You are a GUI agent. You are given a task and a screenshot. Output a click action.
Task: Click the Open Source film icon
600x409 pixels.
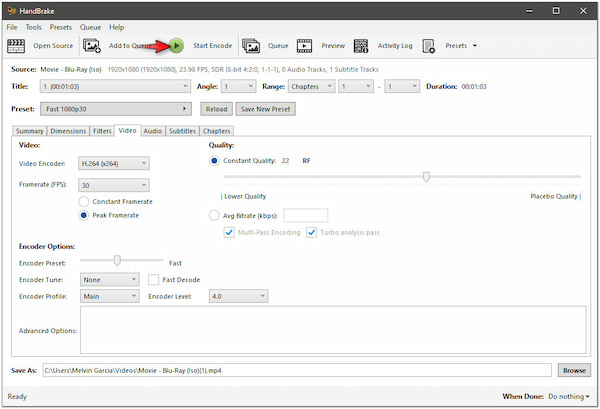[17, 45]
